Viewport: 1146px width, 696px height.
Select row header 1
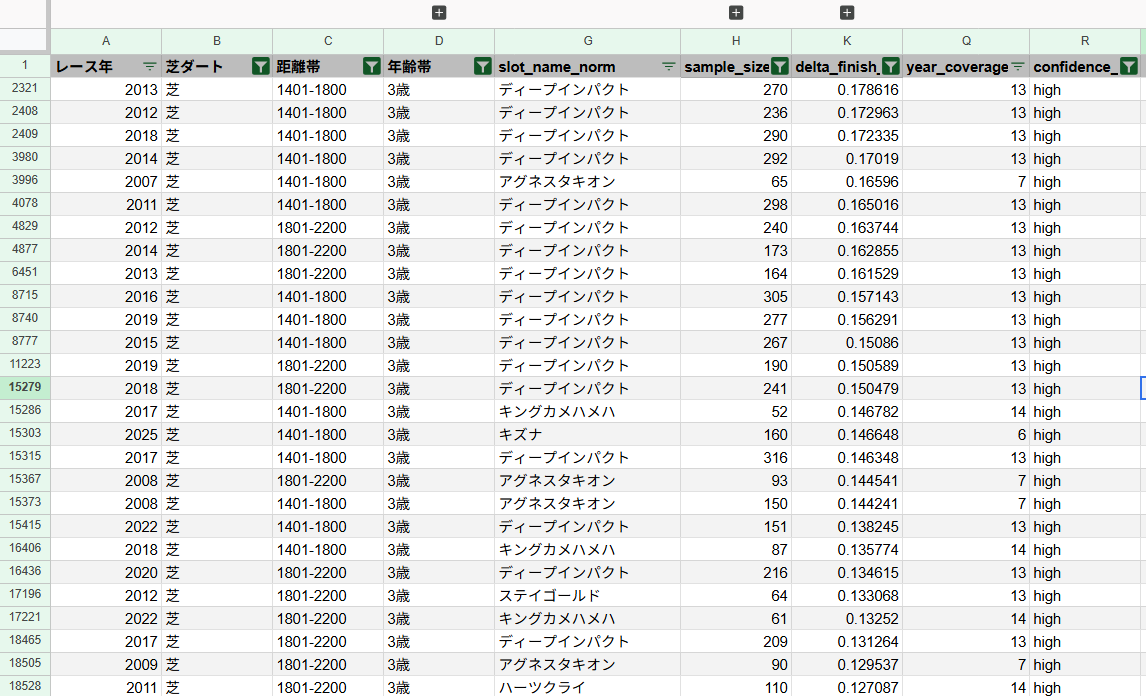click(25, 65)
